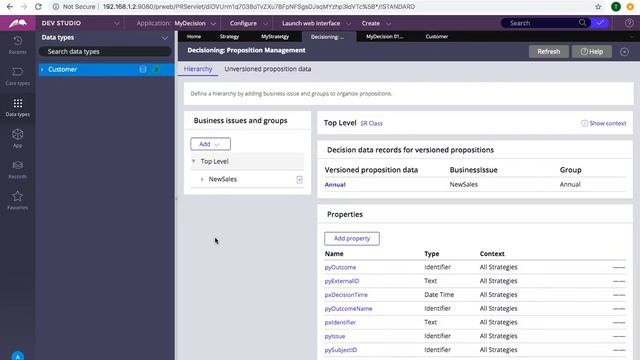Screen dimensions: 640x360
Task: Open the pySubjectID property link
Action: point(341,350)
